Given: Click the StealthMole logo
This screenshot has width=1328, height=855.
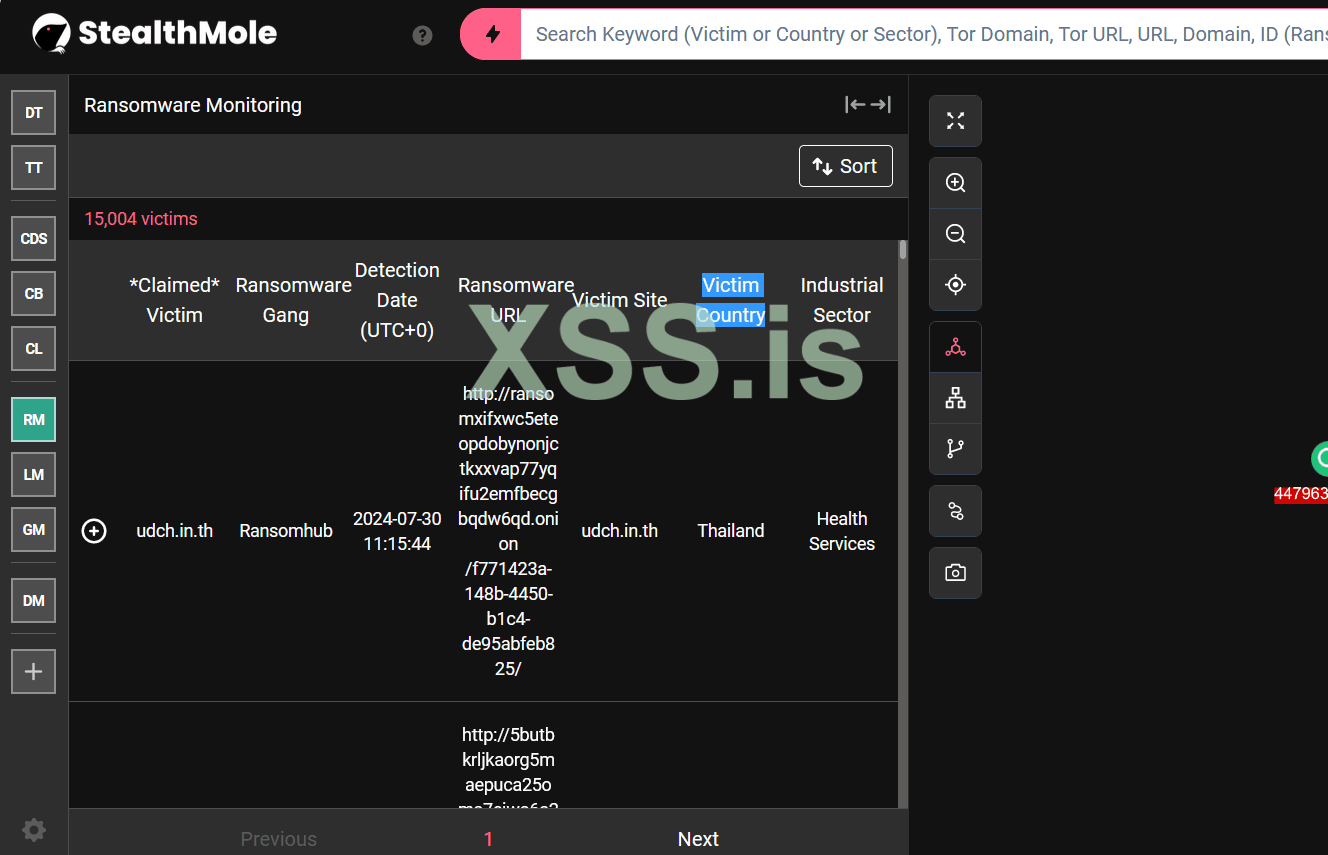Looking at the screenshot, I should pyautogui.click(x=155, y=33).
